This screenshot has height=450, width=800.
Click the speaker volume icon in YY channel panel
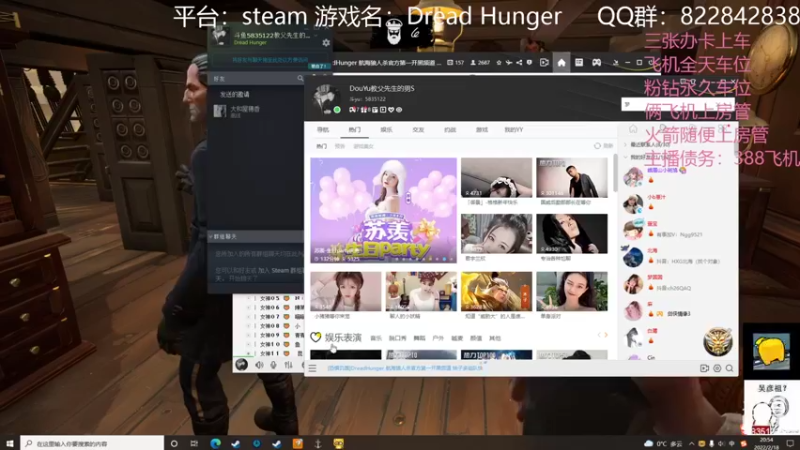pos(260,365)
